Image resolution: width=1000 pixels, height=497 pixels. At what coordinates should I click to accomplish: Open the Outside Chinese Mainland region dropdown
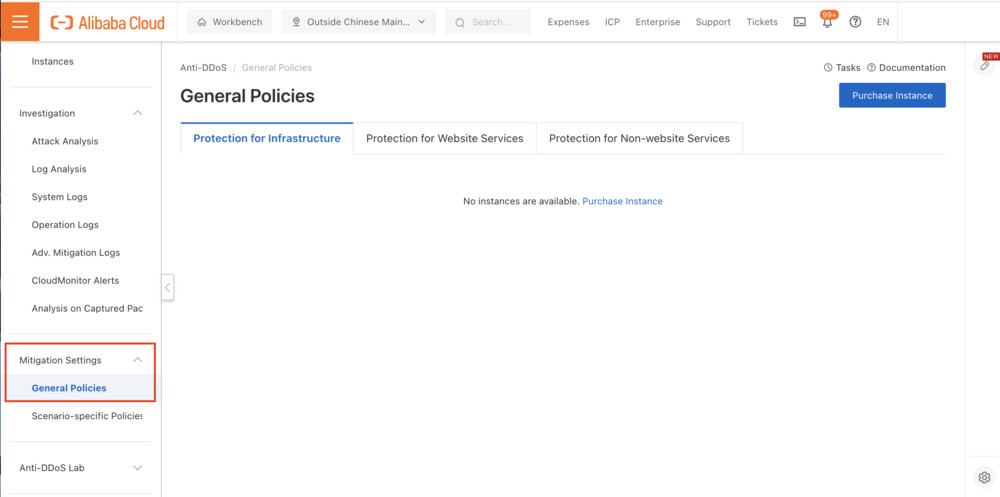(x=358, y=22)
